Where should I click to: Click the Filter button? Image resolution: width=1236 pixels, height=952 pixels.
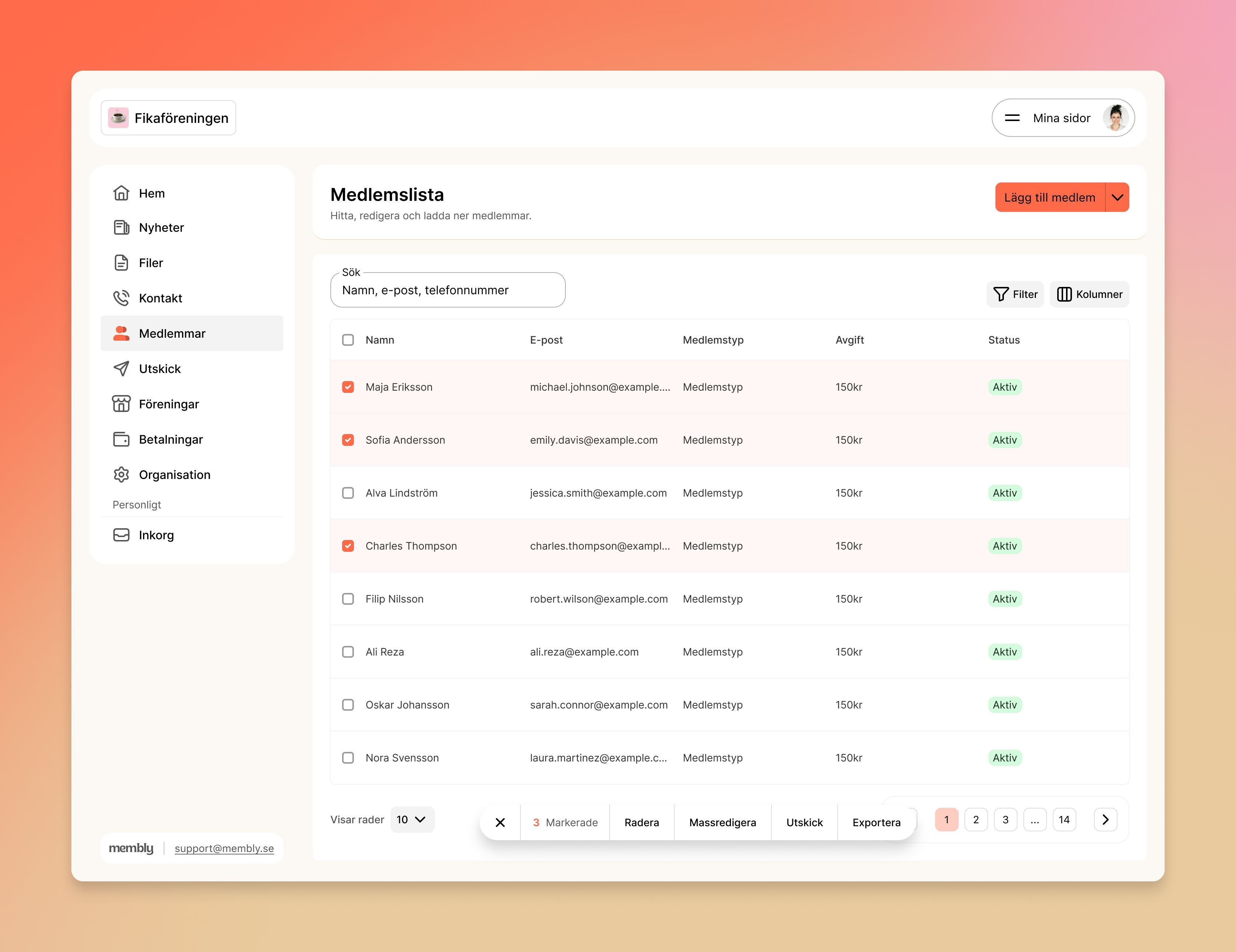click(x=1015, y=294)
